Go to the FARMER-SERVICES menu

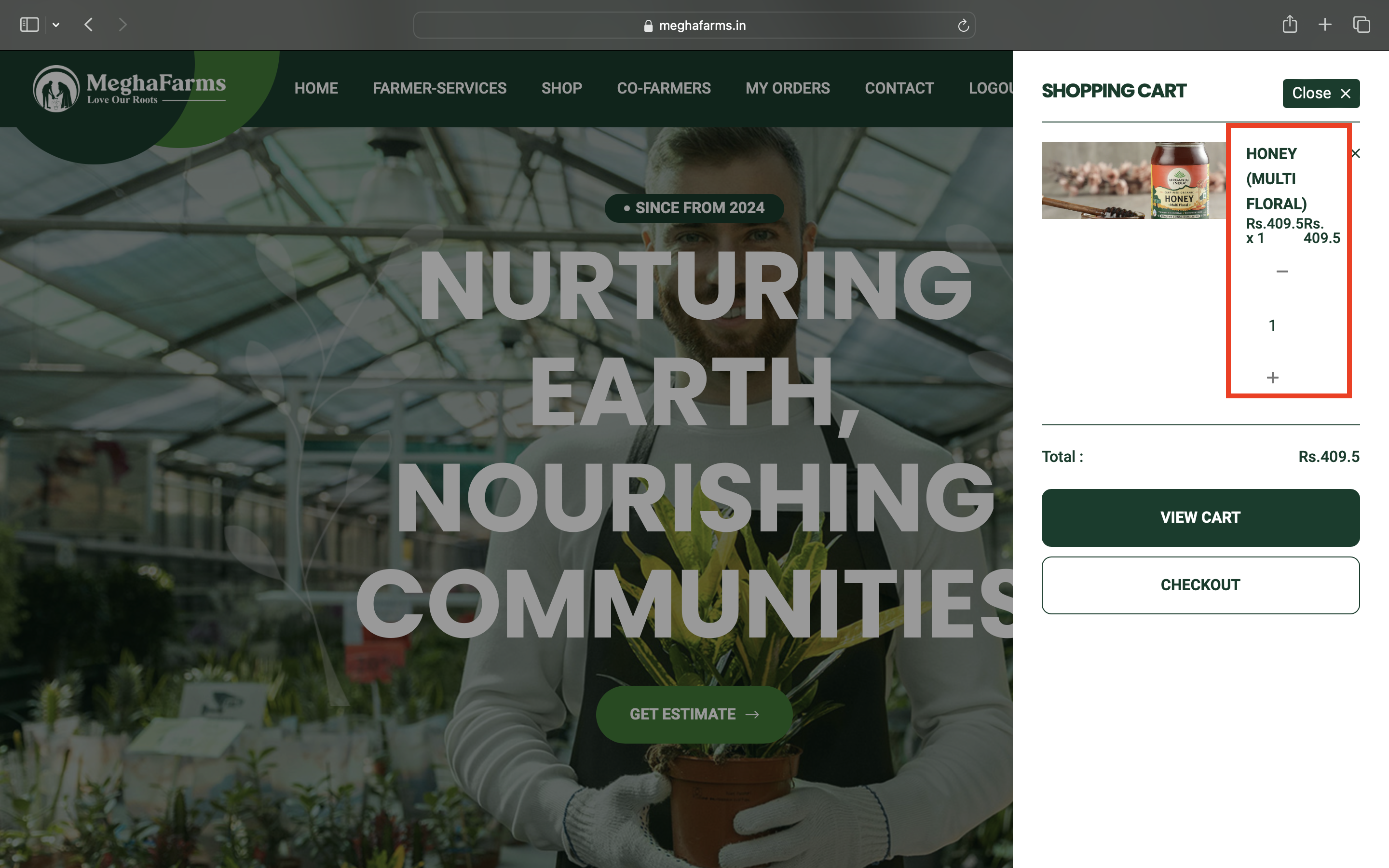click(440, 88)
